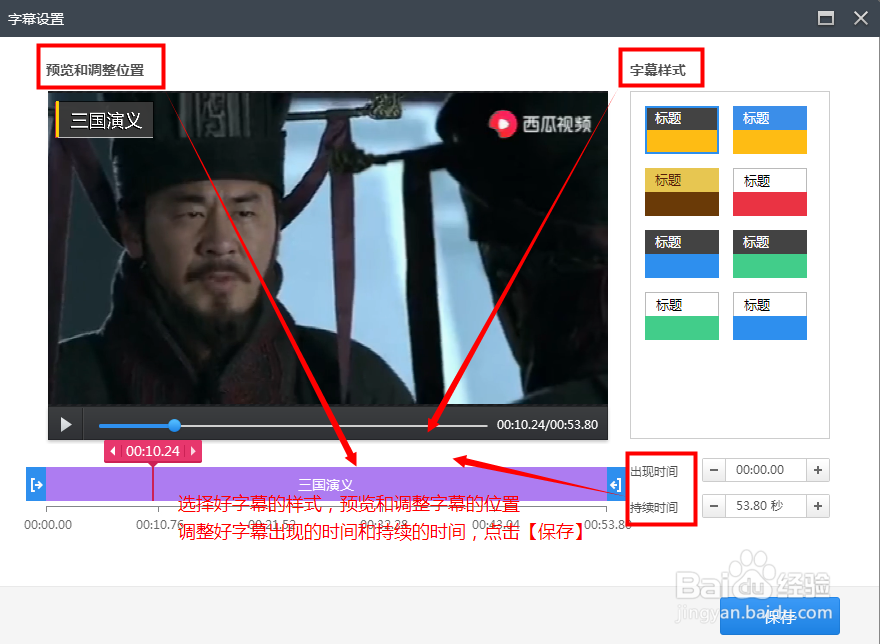880x644 pixels.
Task: Click the subtitle start bracket handle
Action: (36, 484)
